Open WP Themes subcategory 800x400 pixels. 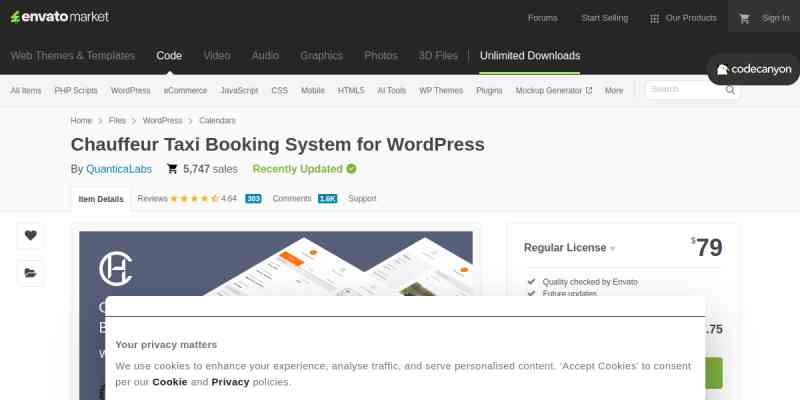coord(441,90)
